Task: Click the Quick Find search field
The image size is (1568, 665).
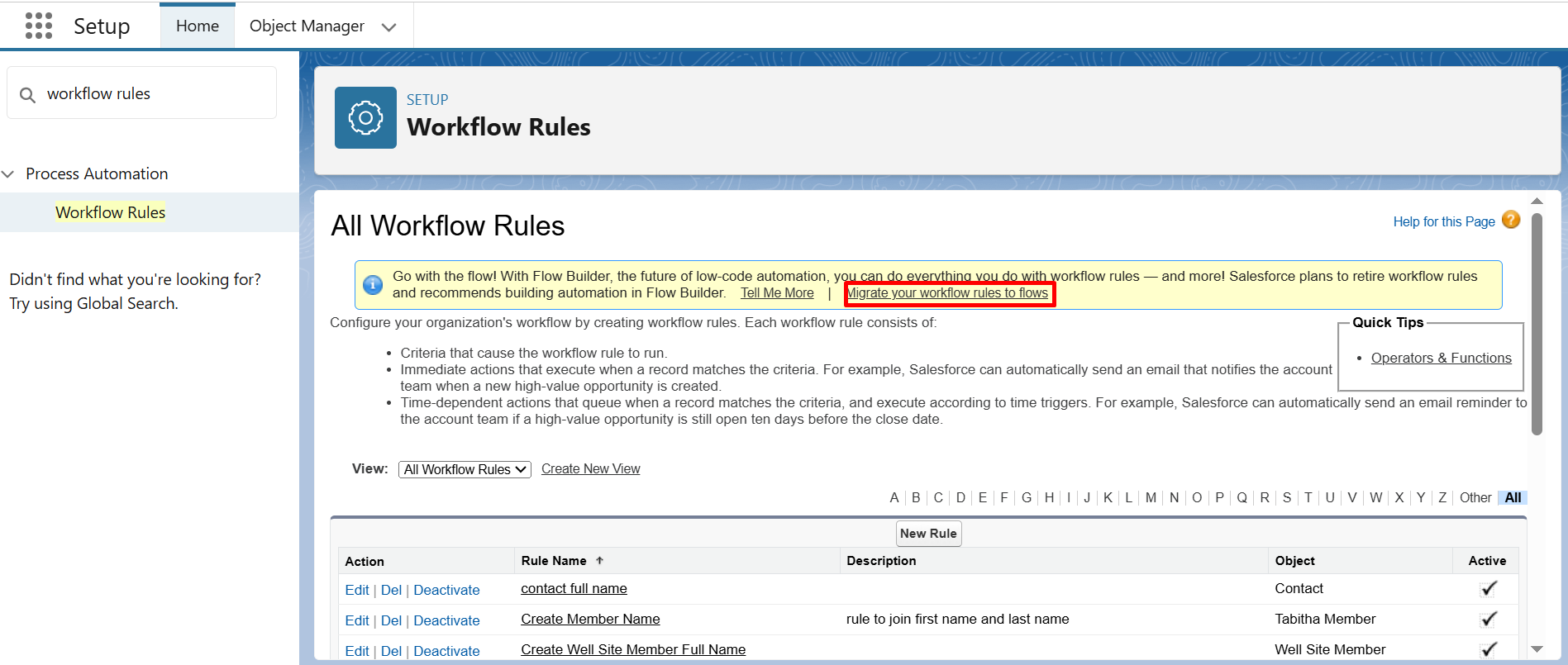Action: pos(141,93)
